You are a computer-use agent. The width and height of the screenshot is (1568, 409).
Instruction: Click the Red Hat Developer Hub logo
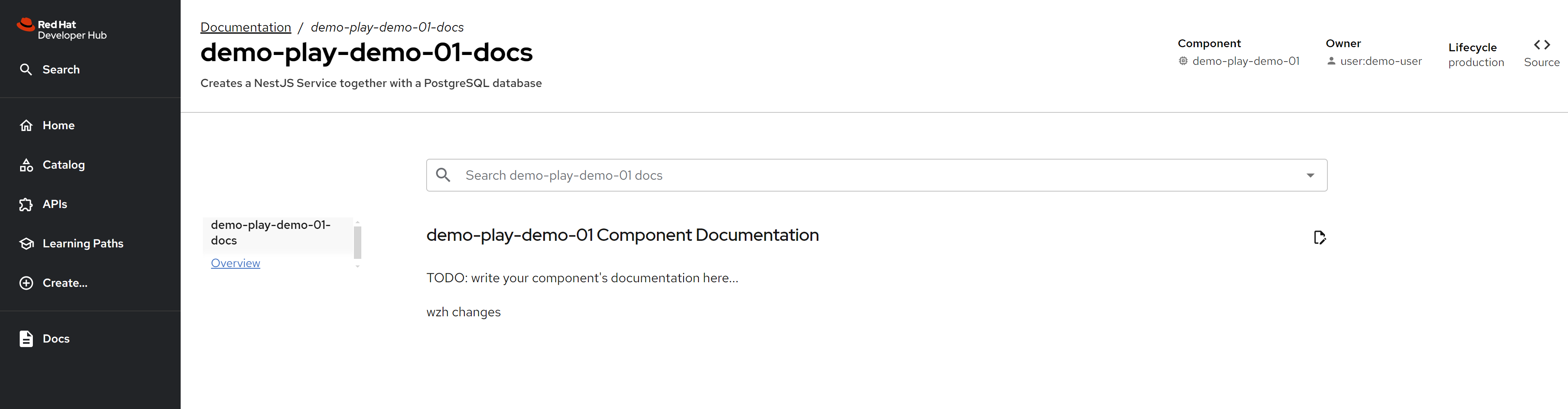[x=62, y=29]
